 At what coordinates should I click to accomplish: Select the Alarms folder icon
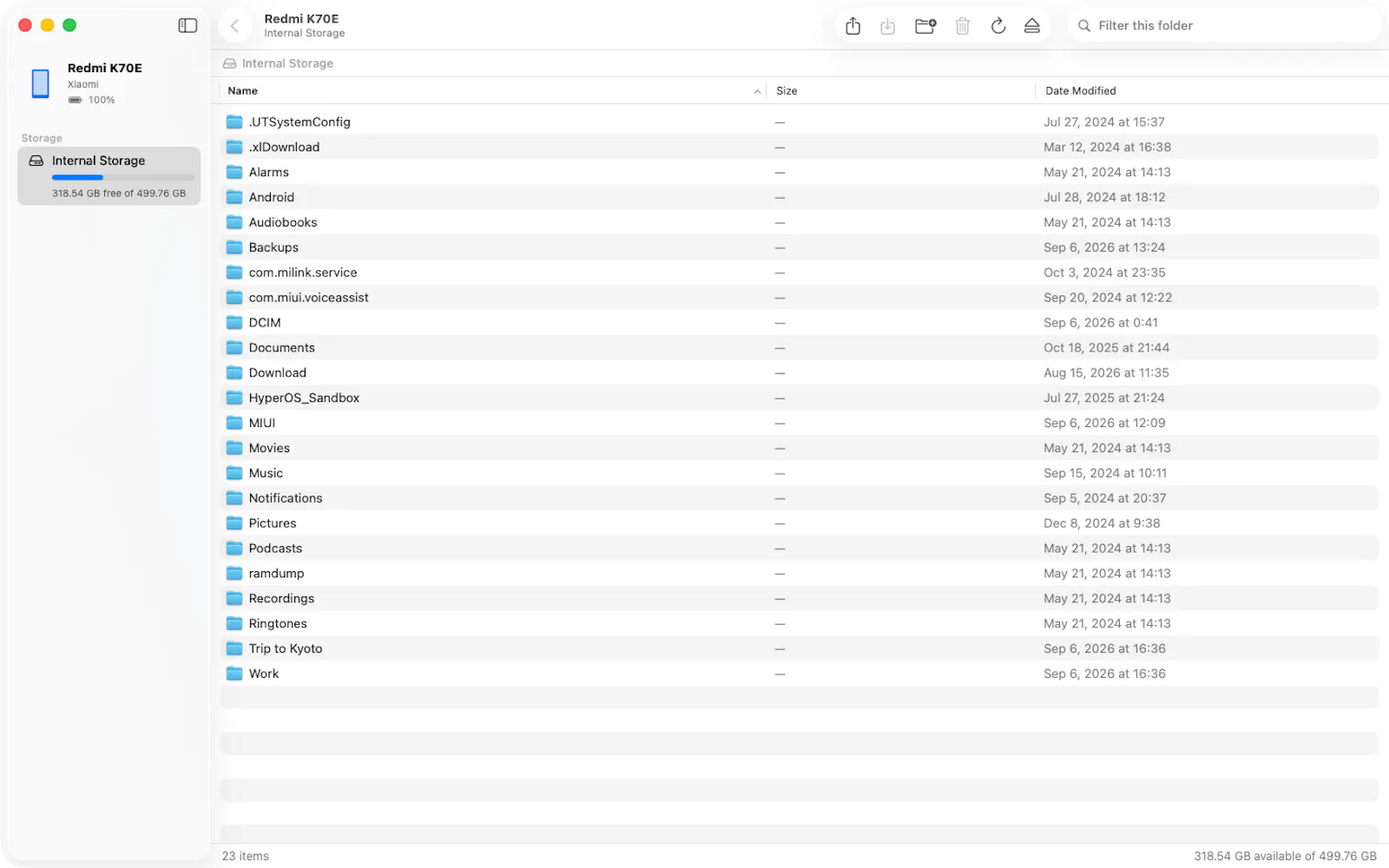click(234, 172)
